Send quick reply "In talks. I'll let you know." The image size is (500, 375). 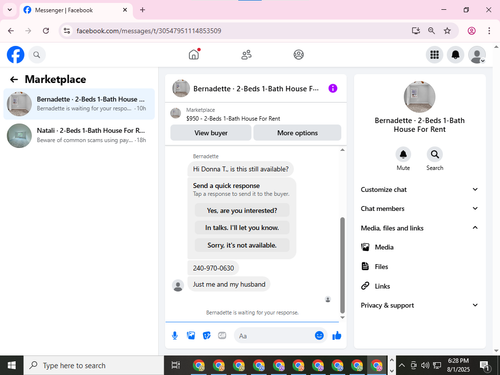(x=242, y=228)
